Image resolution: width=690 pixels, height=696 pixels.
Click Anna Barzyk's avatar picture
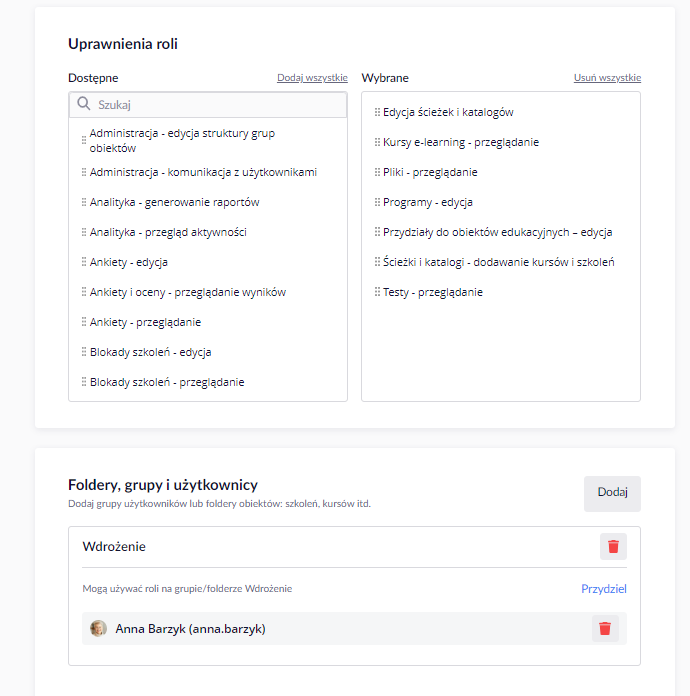98,629
